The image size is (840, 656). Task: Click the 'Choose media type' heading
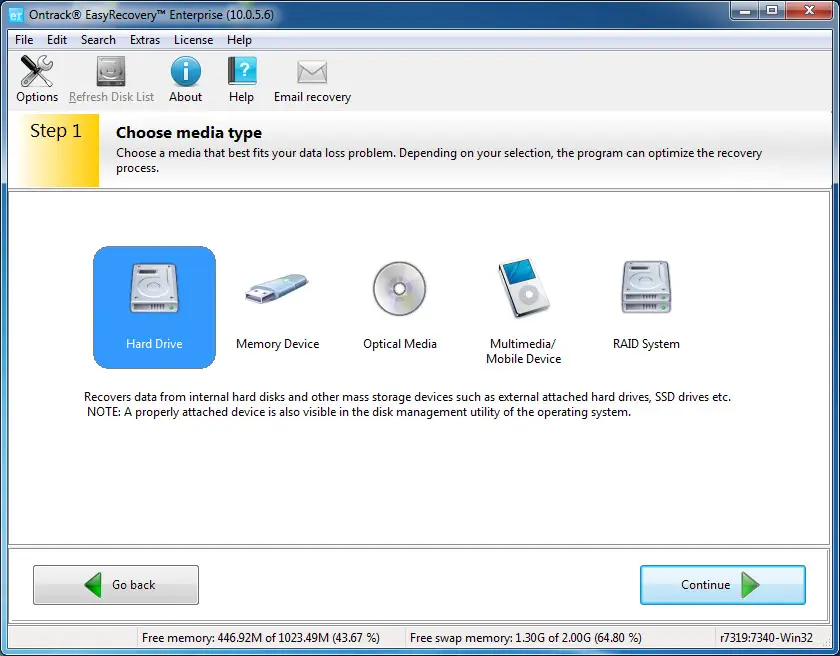point(189,132)
